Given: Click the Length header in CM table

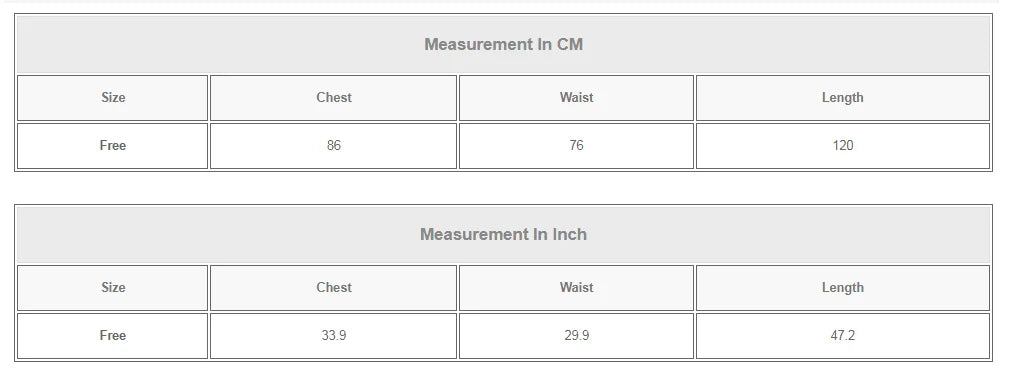Looking at the screenshot, I should point(843,98).
